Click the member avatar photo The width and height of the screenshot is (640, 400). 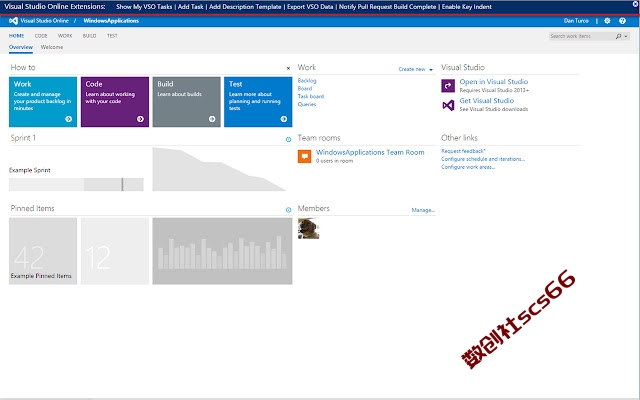[x=309, y=229]
